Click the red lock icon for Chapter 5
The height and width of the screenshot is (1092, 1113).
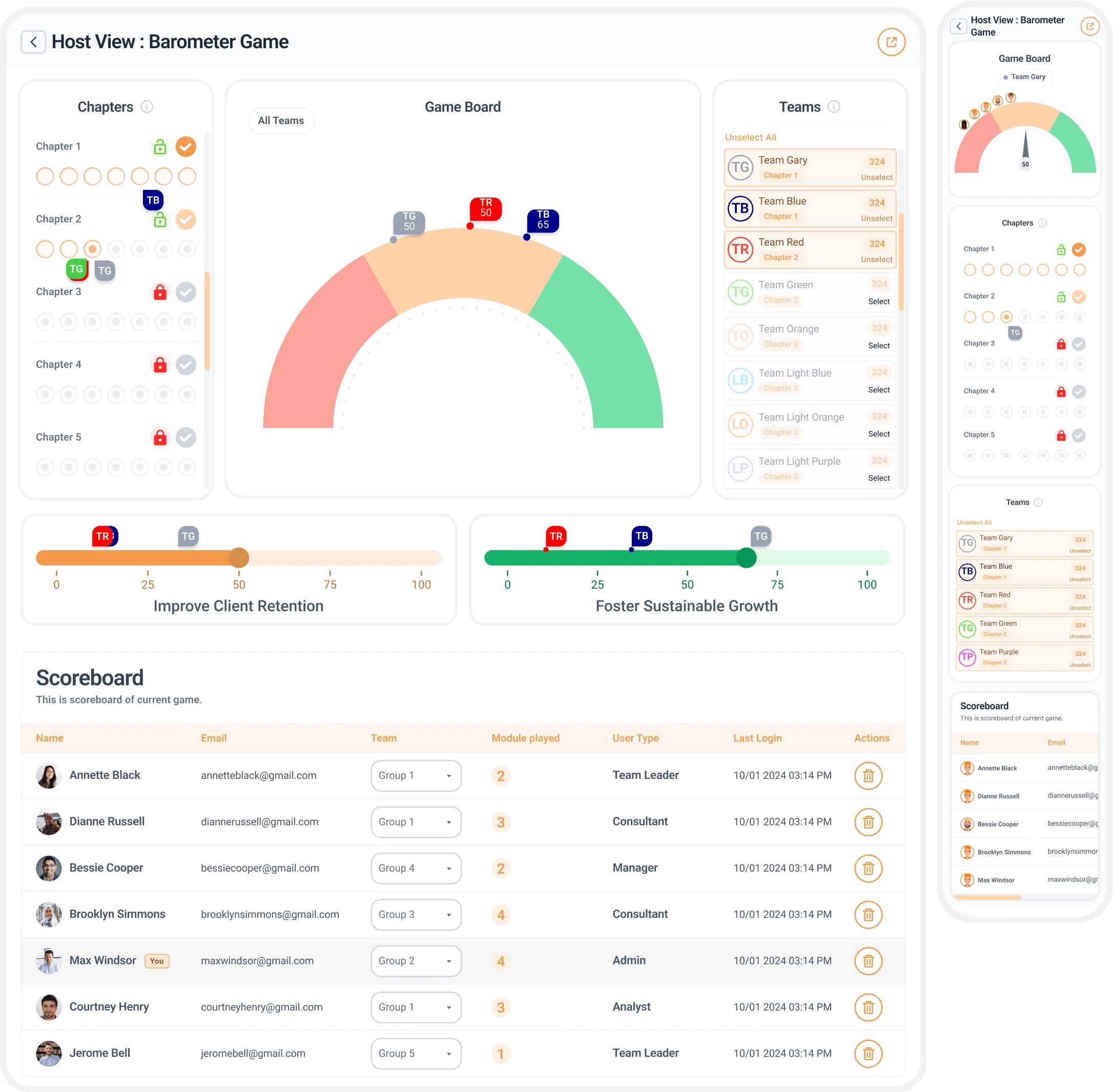point(160,438)
